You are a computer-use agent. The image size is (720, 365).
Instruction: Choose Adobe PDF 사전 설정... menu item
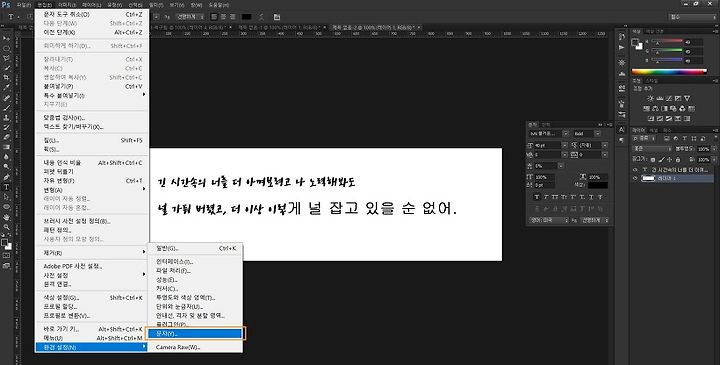(92, 266)
